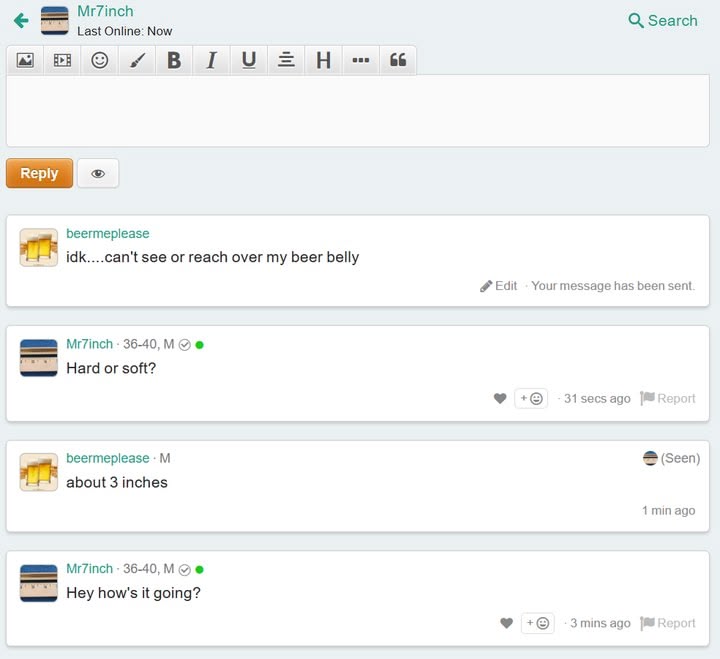This screenshot has height=659, width=720.
Task: Open the heading style options
Action: click(323, 60)
